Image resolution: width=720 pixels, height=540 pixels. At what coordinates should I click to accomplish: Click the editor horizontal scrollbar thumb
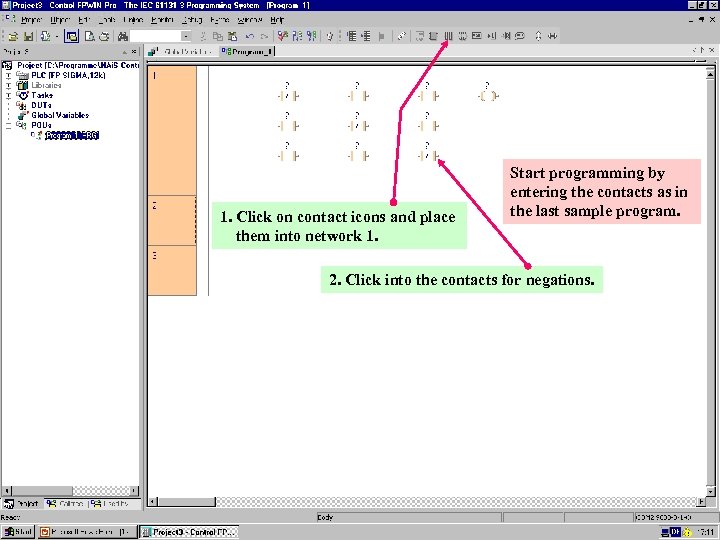click(187, 501)
